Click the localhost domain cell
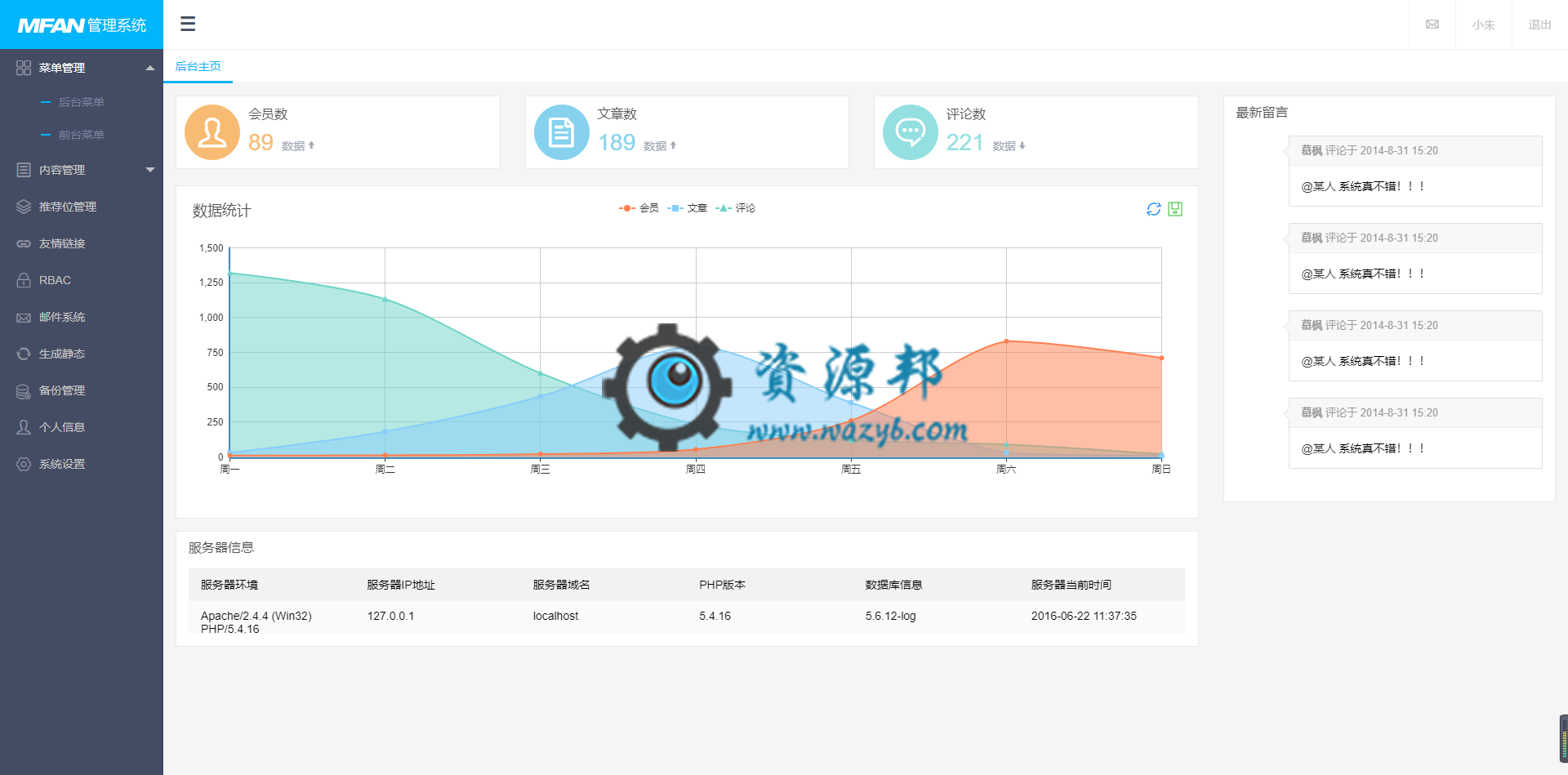This screenshot has height=775, width=1568. click(x=555, y=616)
